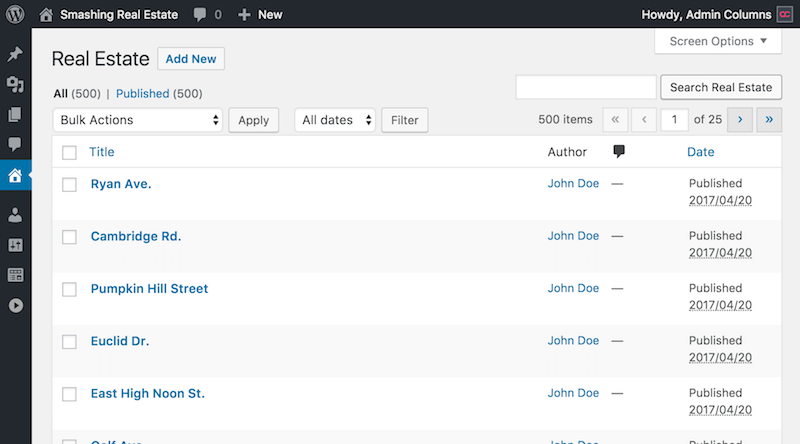Click the Add New button

(191, 59)
